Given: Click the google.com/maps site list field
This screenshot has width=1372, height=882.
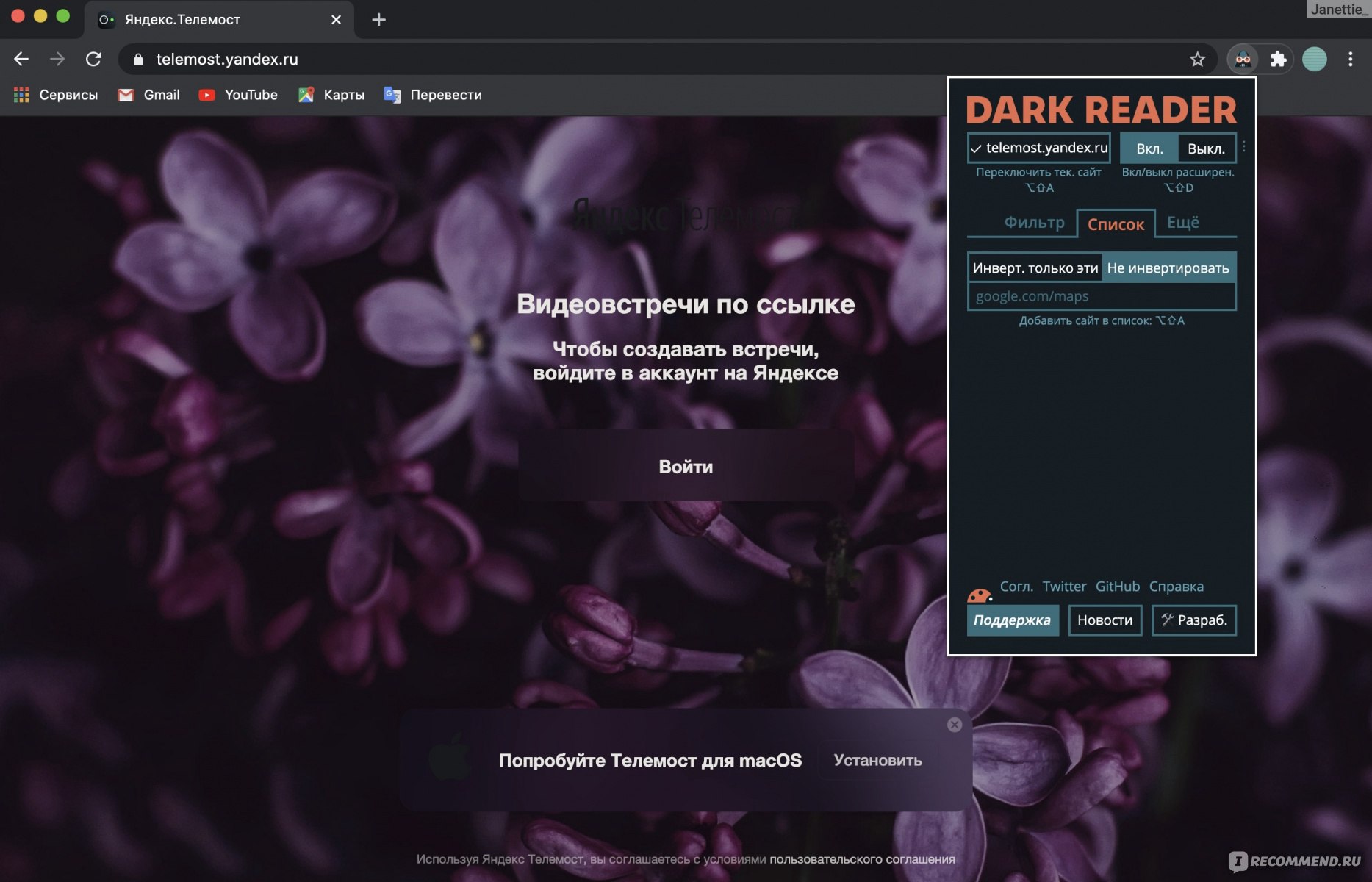Looking at the screenshot, I should click(1102, 296).
